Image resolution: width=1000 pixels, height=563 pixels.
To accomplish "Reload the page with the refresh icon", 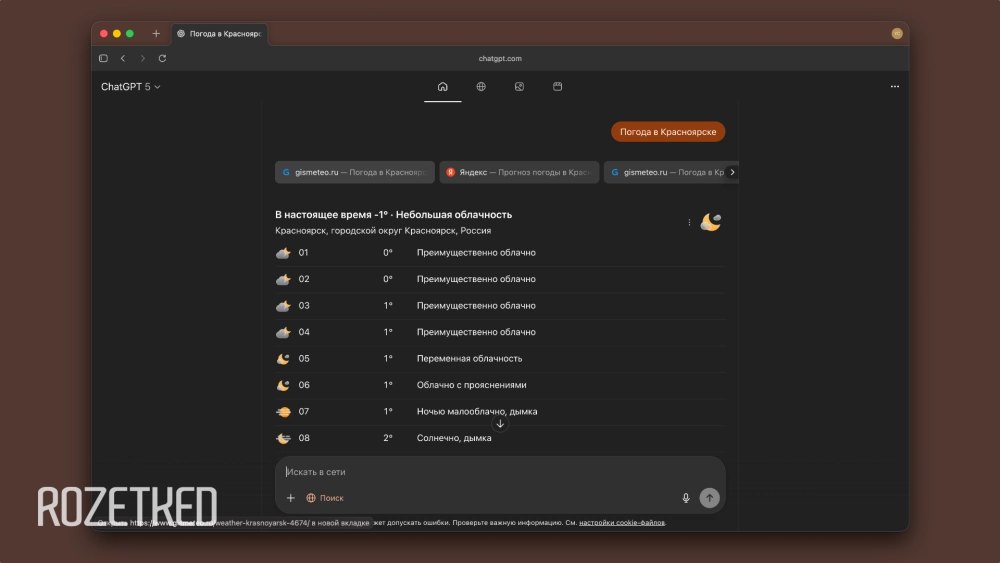I will point(162,59).
